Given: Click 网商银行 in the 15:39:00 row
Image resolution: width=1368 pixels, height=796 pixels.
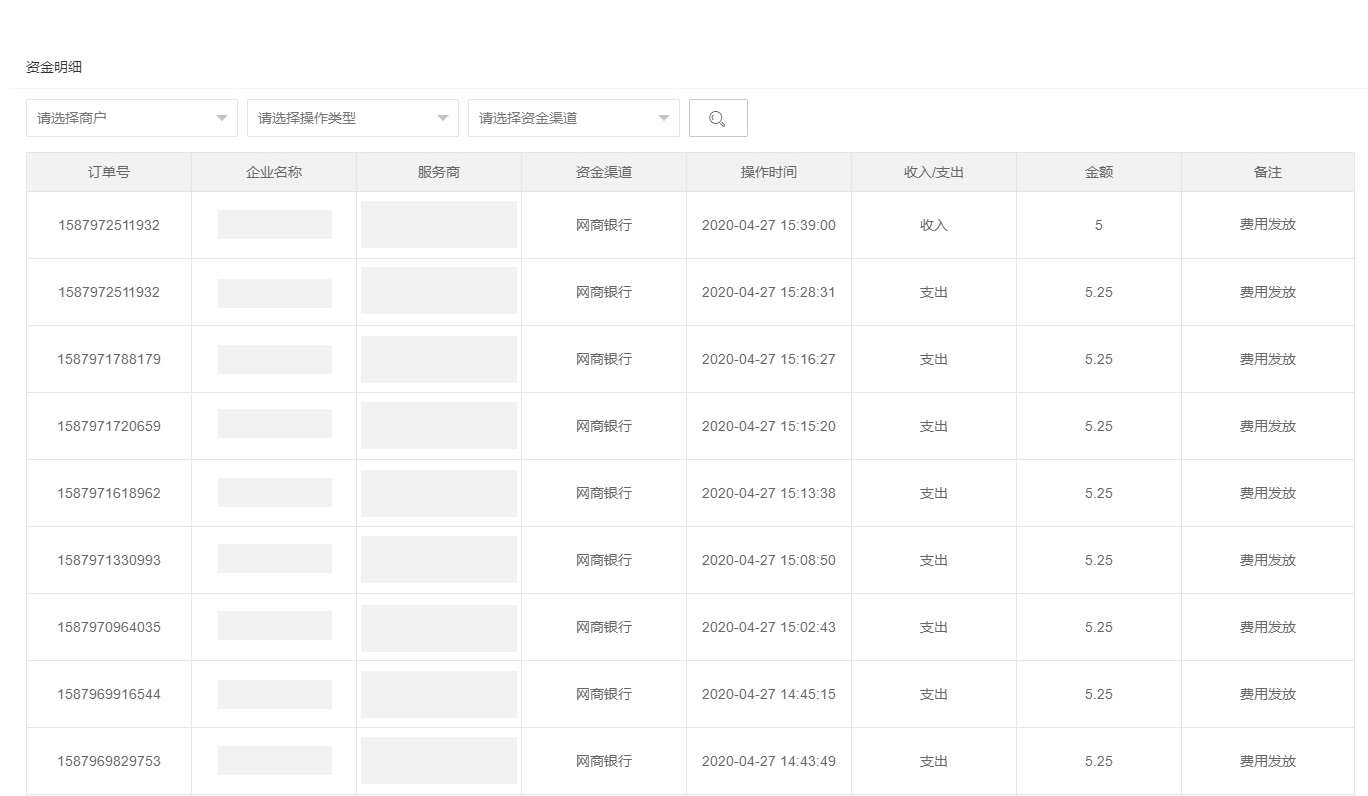Looking at the screenshot, I should [604, 225].
